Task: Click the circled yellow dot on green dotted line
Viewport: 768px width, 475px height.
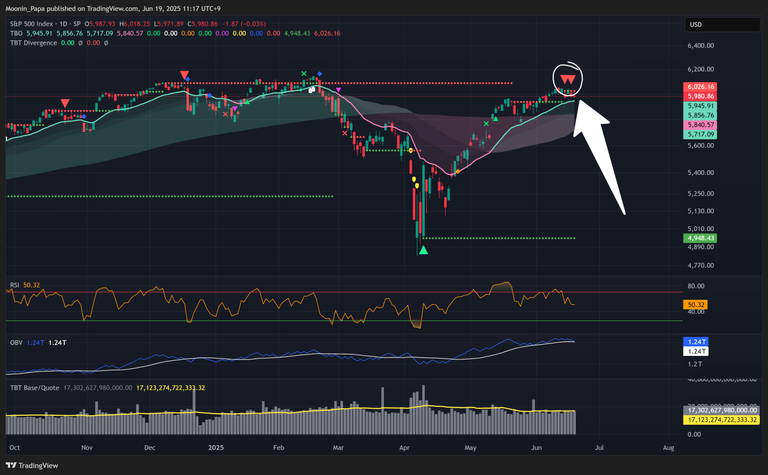Action: pyautogui.click(x=410, y=150)
